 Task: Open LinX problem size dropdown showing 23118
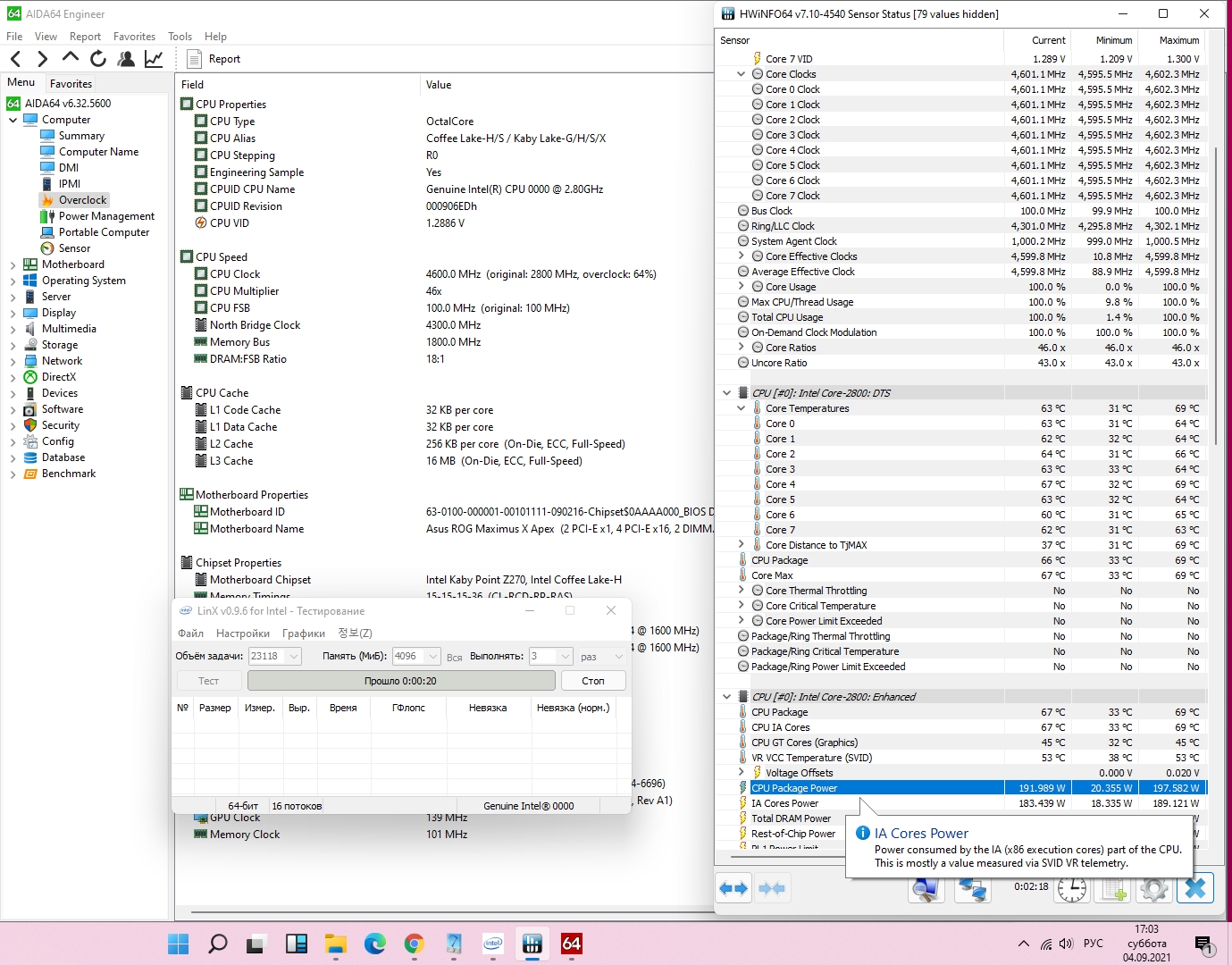(275, 656)
